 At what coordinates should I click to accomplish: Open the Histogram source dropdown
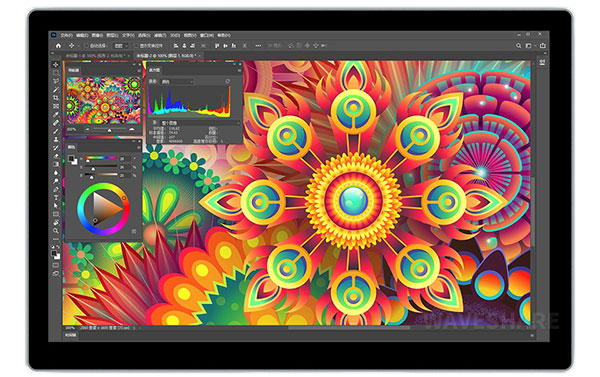tap(200, 123)
